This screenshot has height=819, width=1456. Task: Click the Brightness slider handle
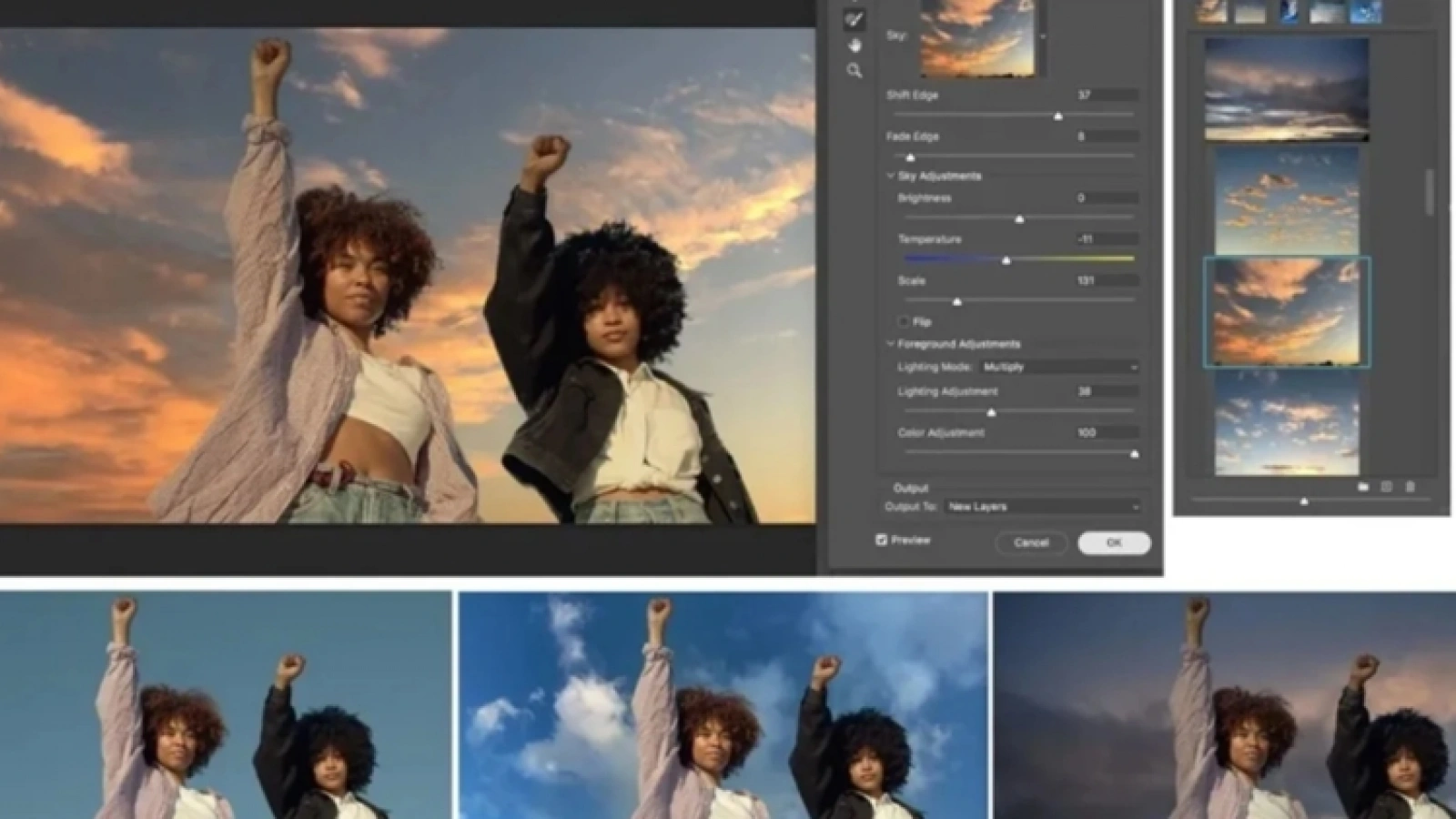1019,219
